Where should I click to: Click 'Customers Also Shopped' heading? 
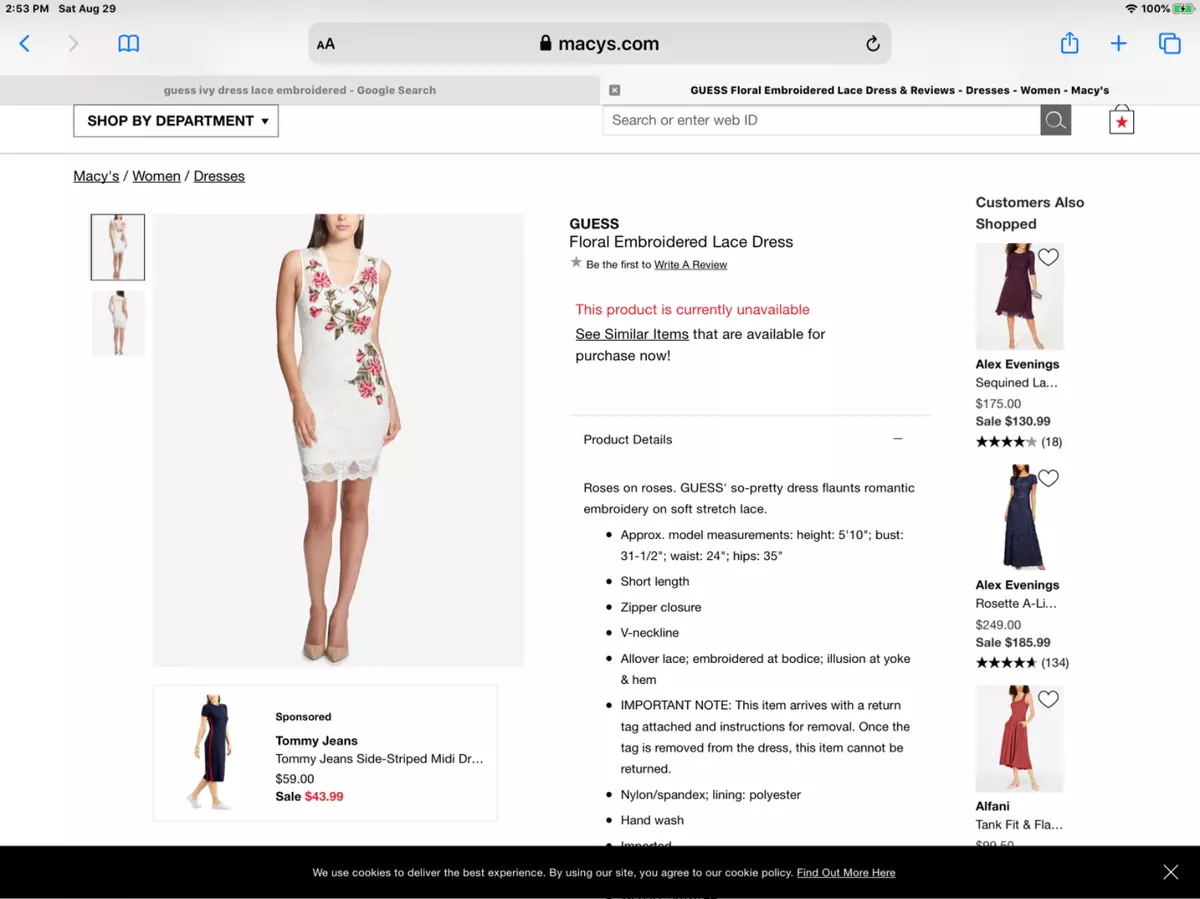[x=1030, y=213]
